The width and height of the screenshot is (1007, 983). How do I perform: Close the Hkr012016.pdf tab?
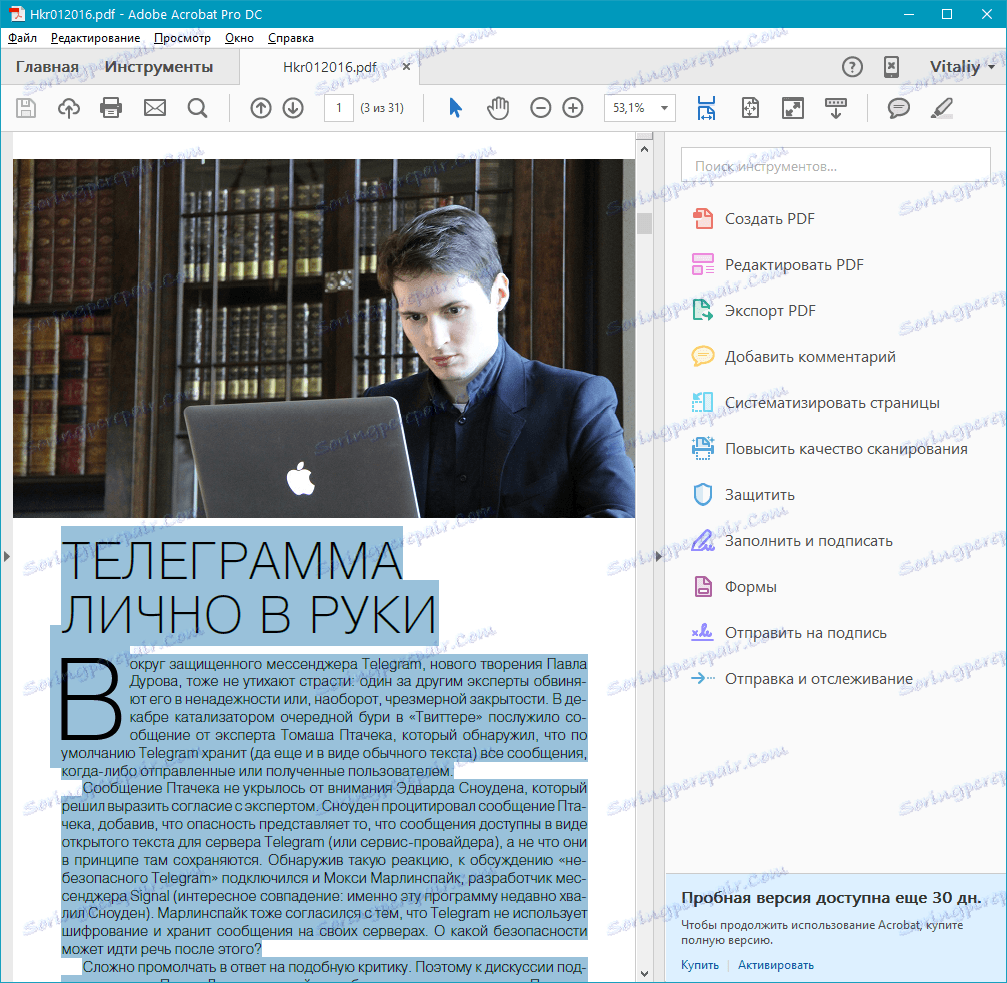pyautogui.click(x=406, y=67)
